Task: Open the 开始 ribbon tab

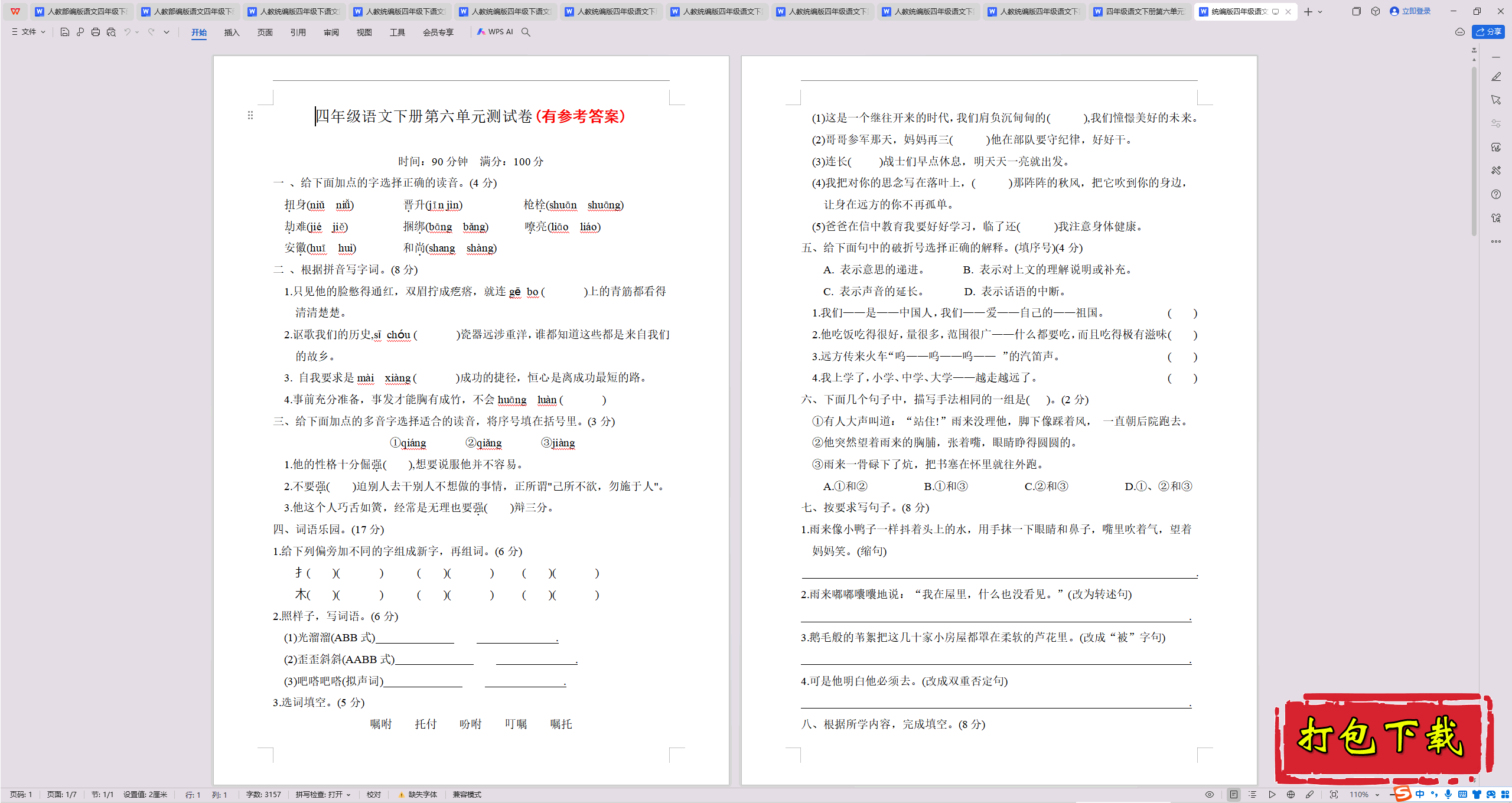Action: [199, 32]
